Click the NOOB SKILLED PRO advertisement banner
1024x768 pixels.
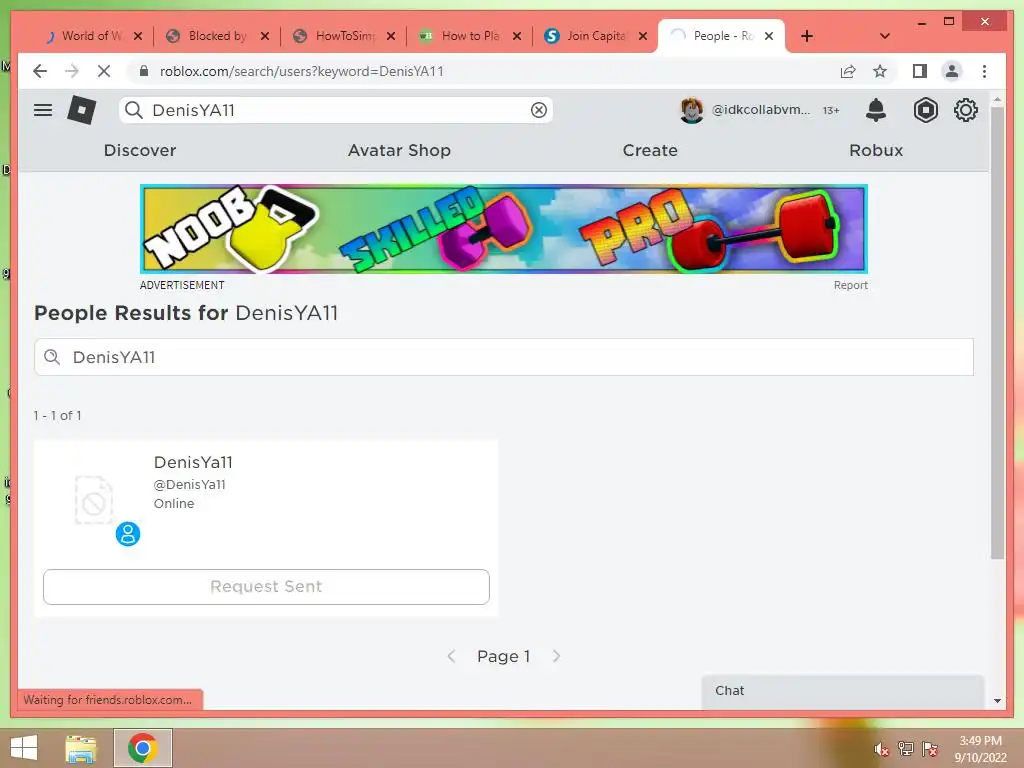[x=504, y=229]
